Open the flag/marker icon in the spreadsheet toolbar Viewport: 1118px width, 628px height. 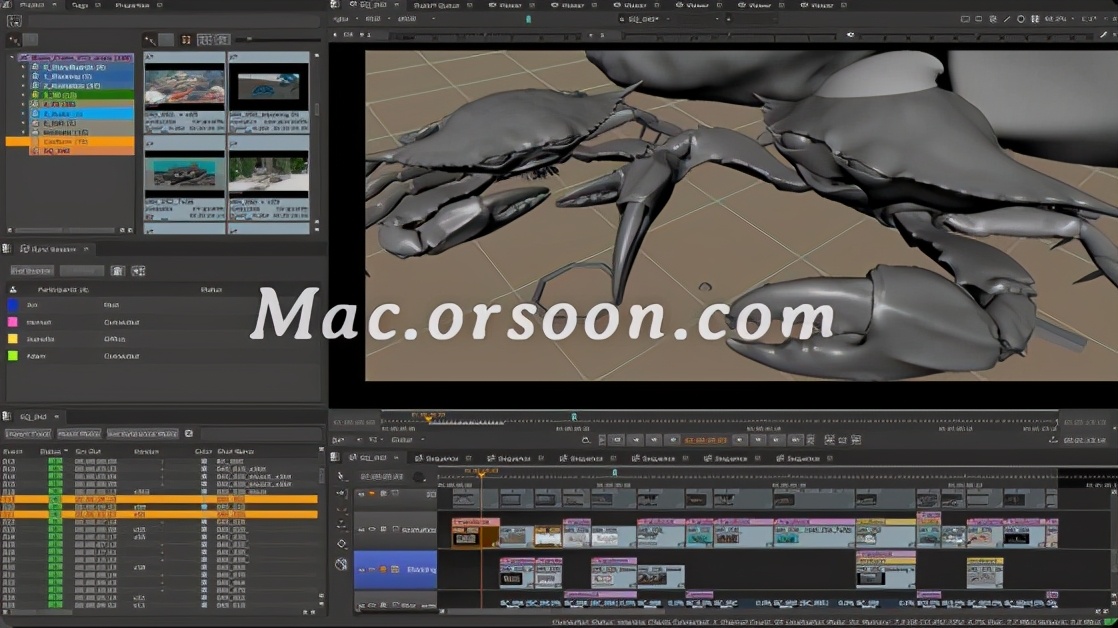click(189, 433)
